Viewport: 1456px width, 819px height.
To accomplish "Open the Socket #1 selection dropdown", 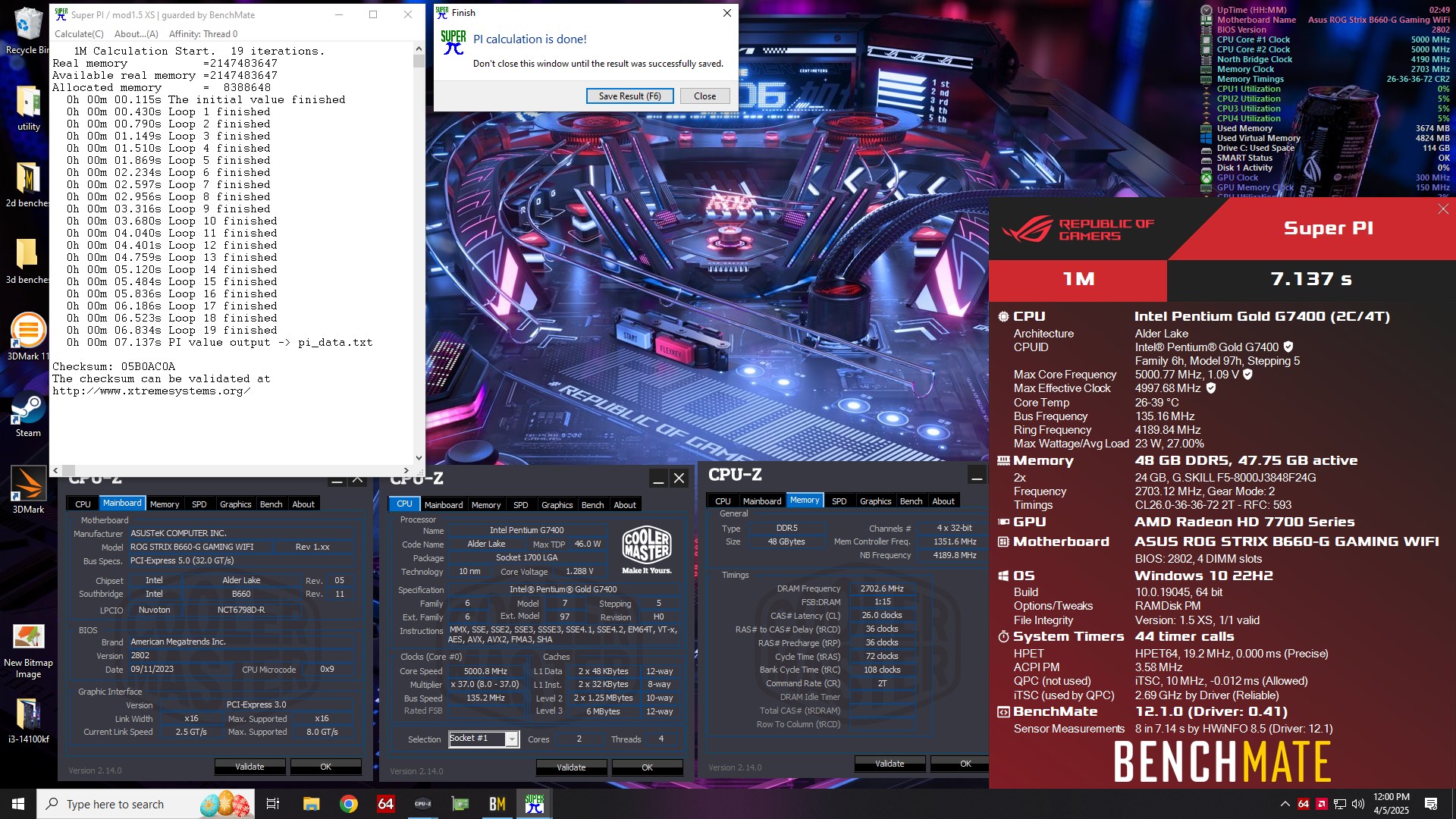I will 513,739.
